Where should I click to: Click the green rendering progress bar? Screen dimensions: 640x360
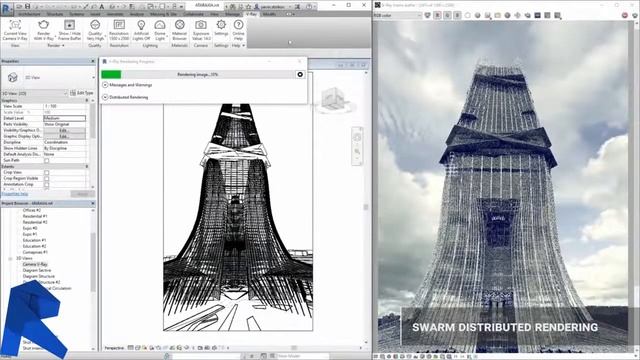(111, 74)
